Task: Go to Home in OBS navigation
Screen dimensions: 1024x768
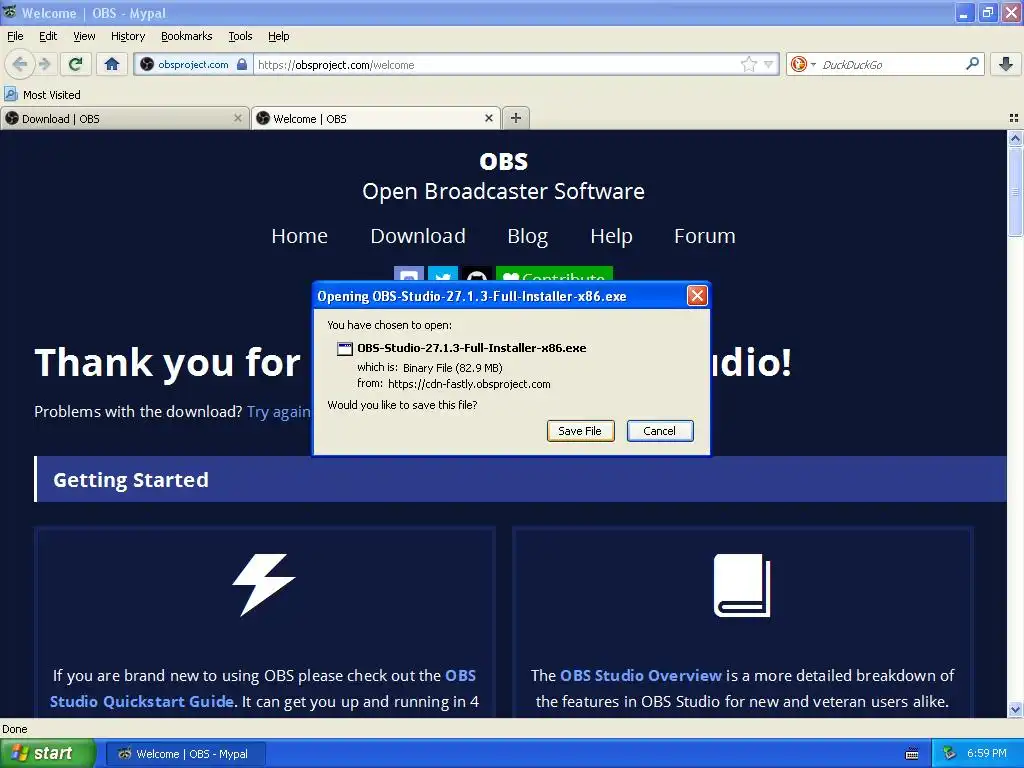Action: click(x=300, y=236)
